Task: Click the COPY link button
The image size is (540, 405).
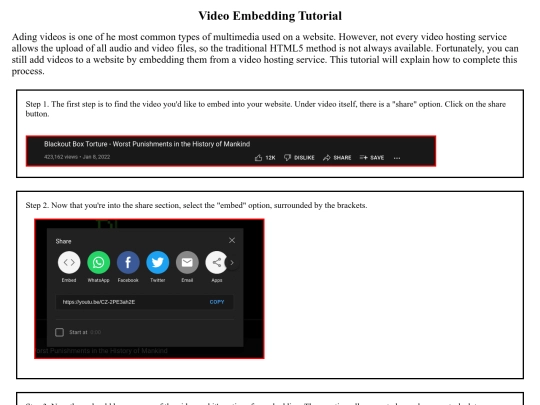Action: pyautogui.click(x=217, y=302)
